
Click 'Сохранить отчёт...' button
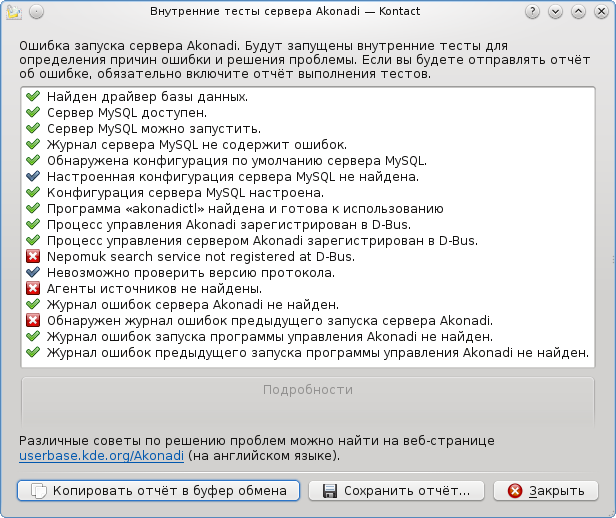[x=396, y=491]
